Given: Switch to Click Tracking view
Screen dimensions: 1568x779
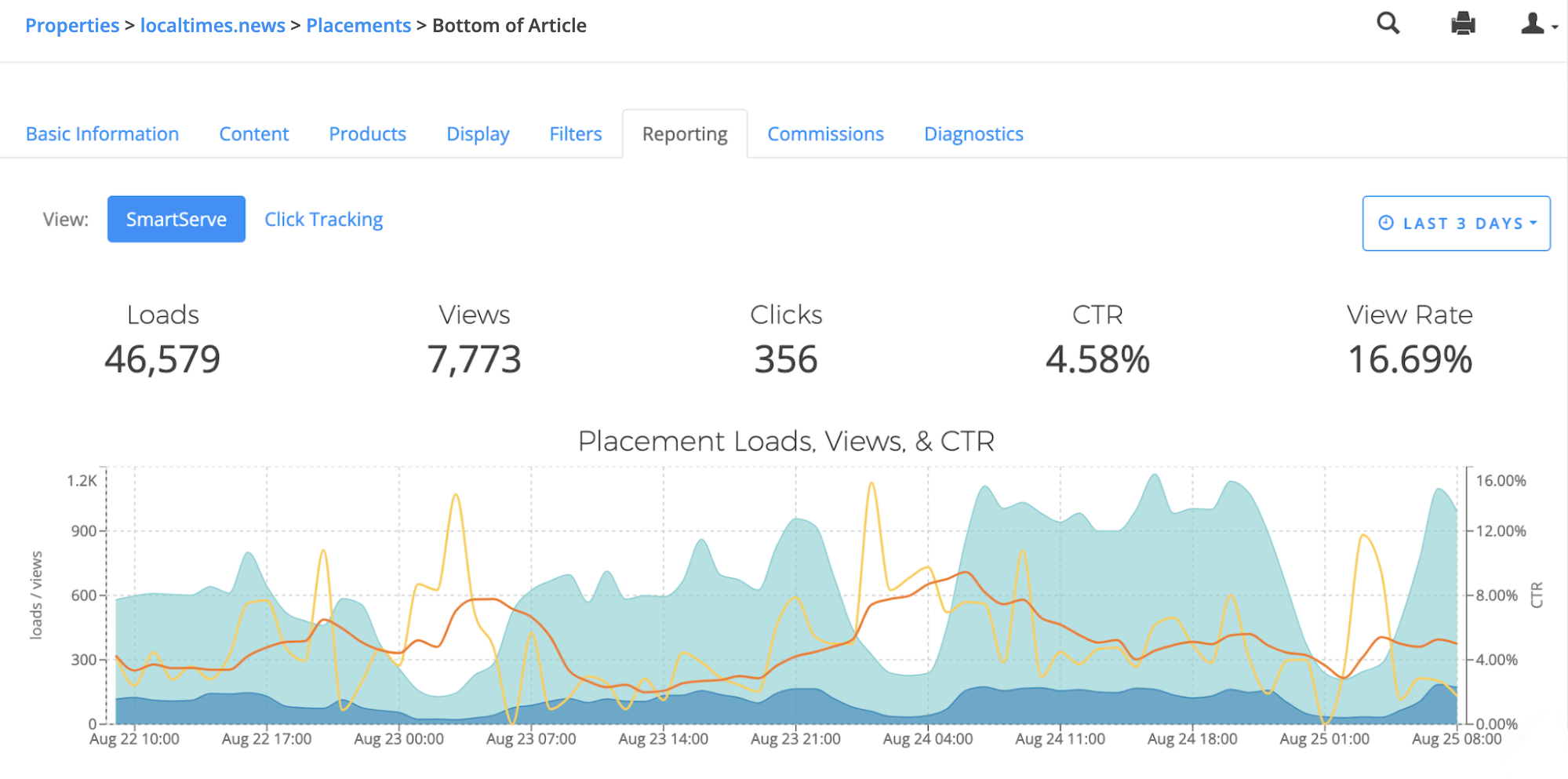Looking at the screenshot, I should tap(323, 220).
